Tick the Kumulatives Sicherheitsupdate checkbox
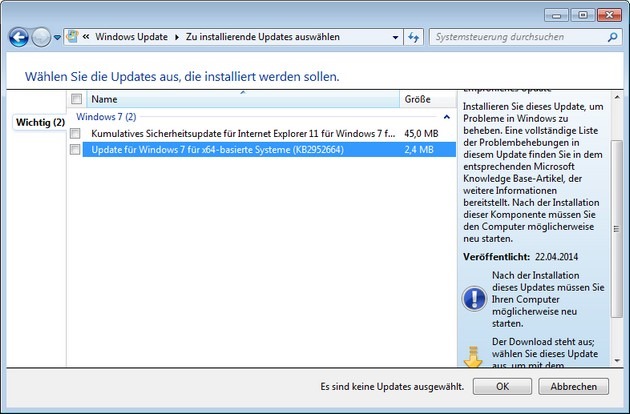 [x=76, y=133]
